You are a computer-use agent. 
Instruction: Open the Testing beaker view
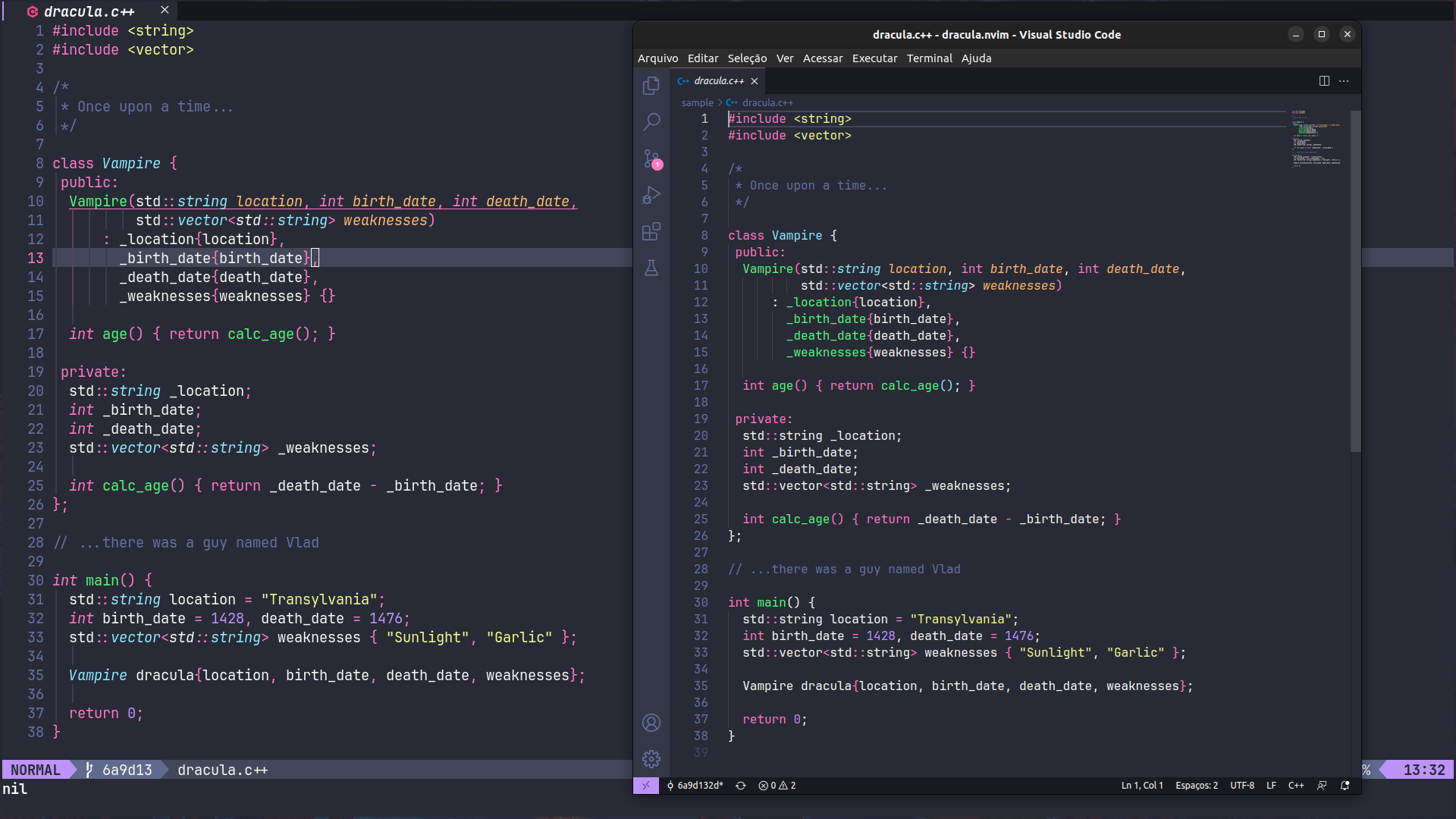tap(651, 268)
